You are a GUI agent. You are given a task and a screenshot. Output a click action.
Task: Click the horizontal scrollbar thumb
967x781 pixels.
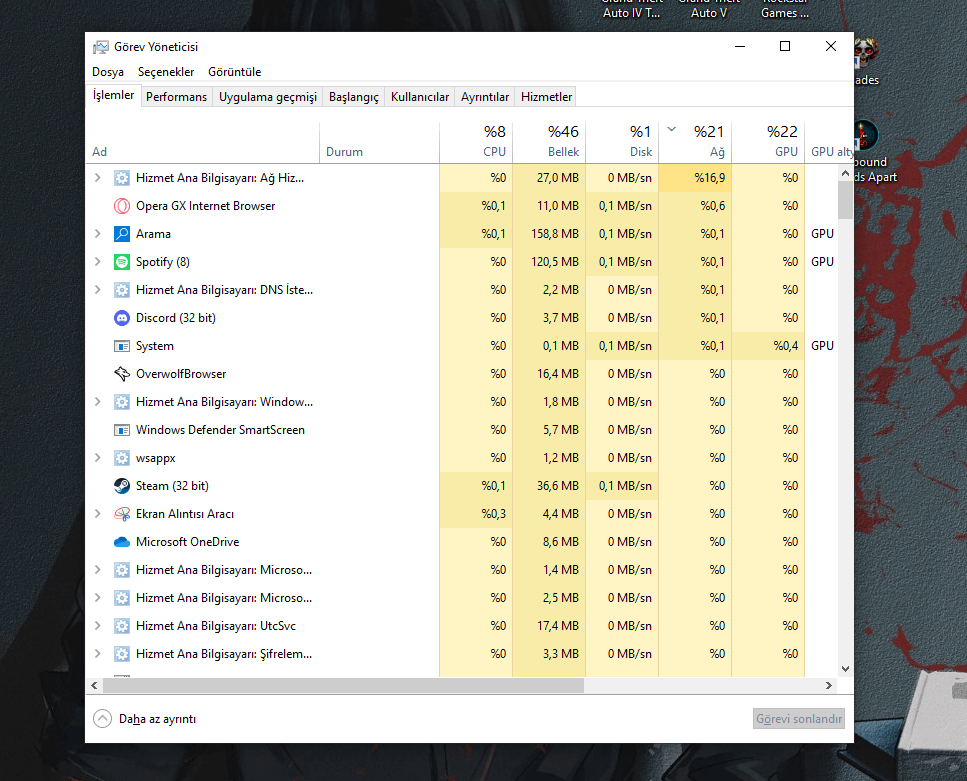[344, 685]
